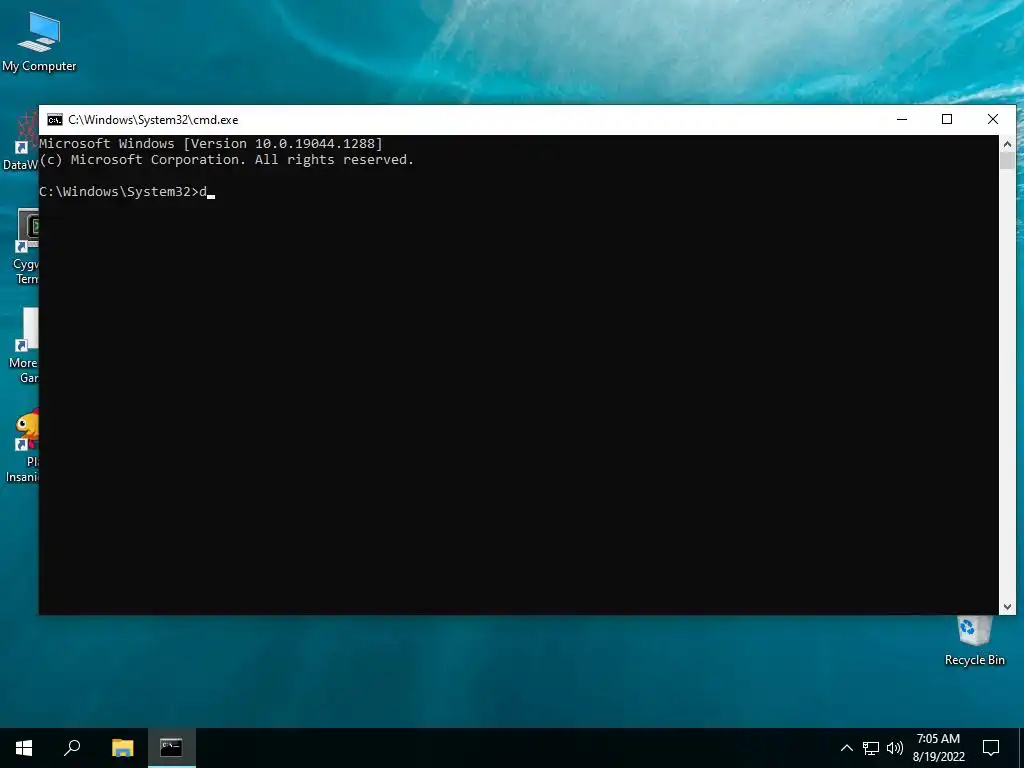Select the More Games desktop shortcut
This screenshot has width=1024, height=768.
[x=24, y=347]
